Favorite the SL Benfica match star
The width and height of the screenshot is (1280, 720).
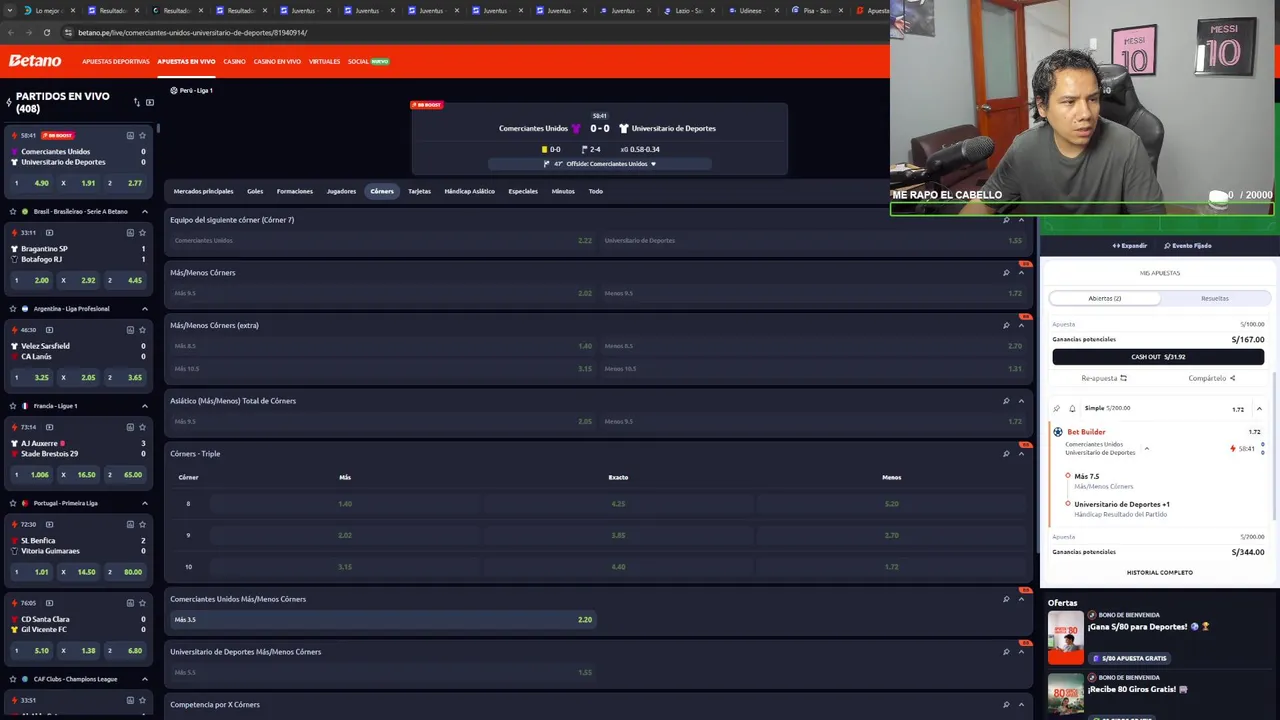pyautogui.click(x=143, y=524)
